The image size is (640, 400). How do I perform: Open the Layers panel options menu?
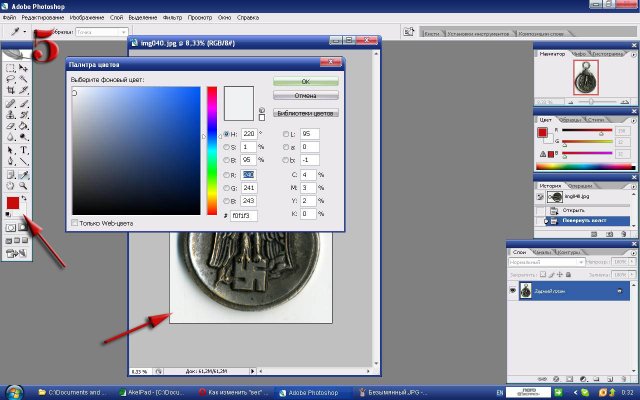click(x=633, y=253)
